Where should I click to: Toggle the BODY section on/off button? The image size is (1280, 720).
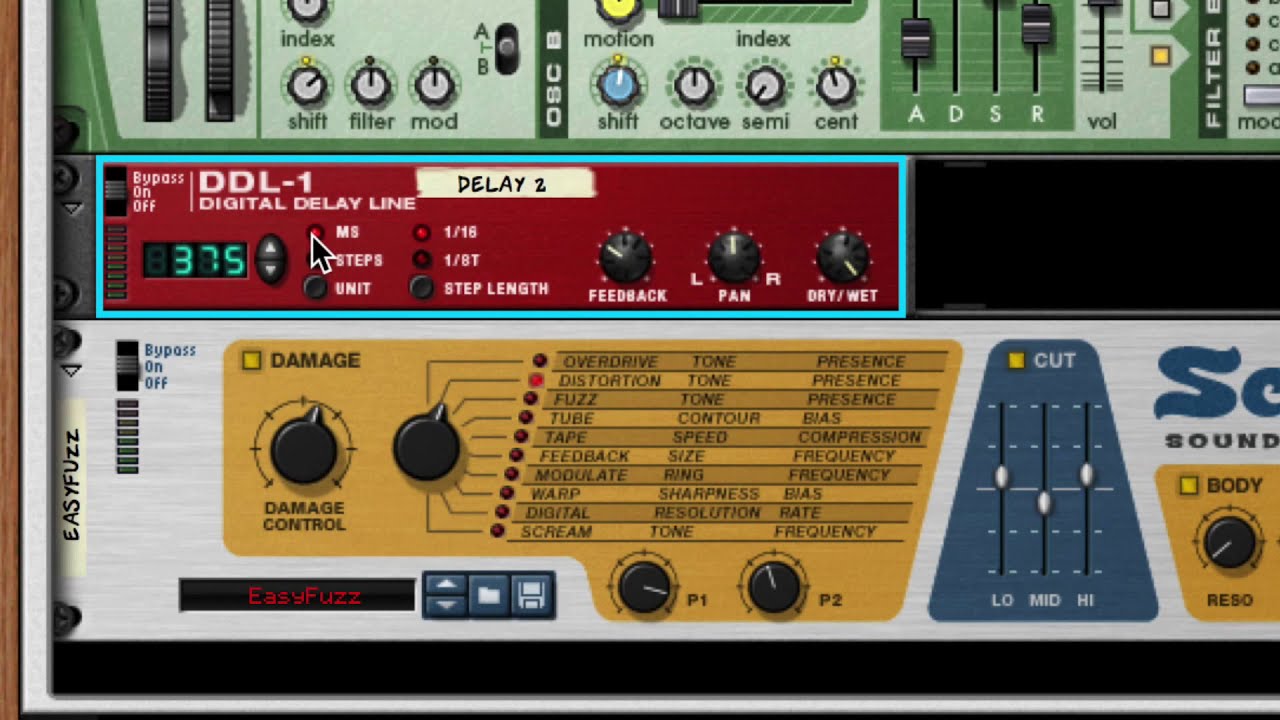[x=1188, y=486]
